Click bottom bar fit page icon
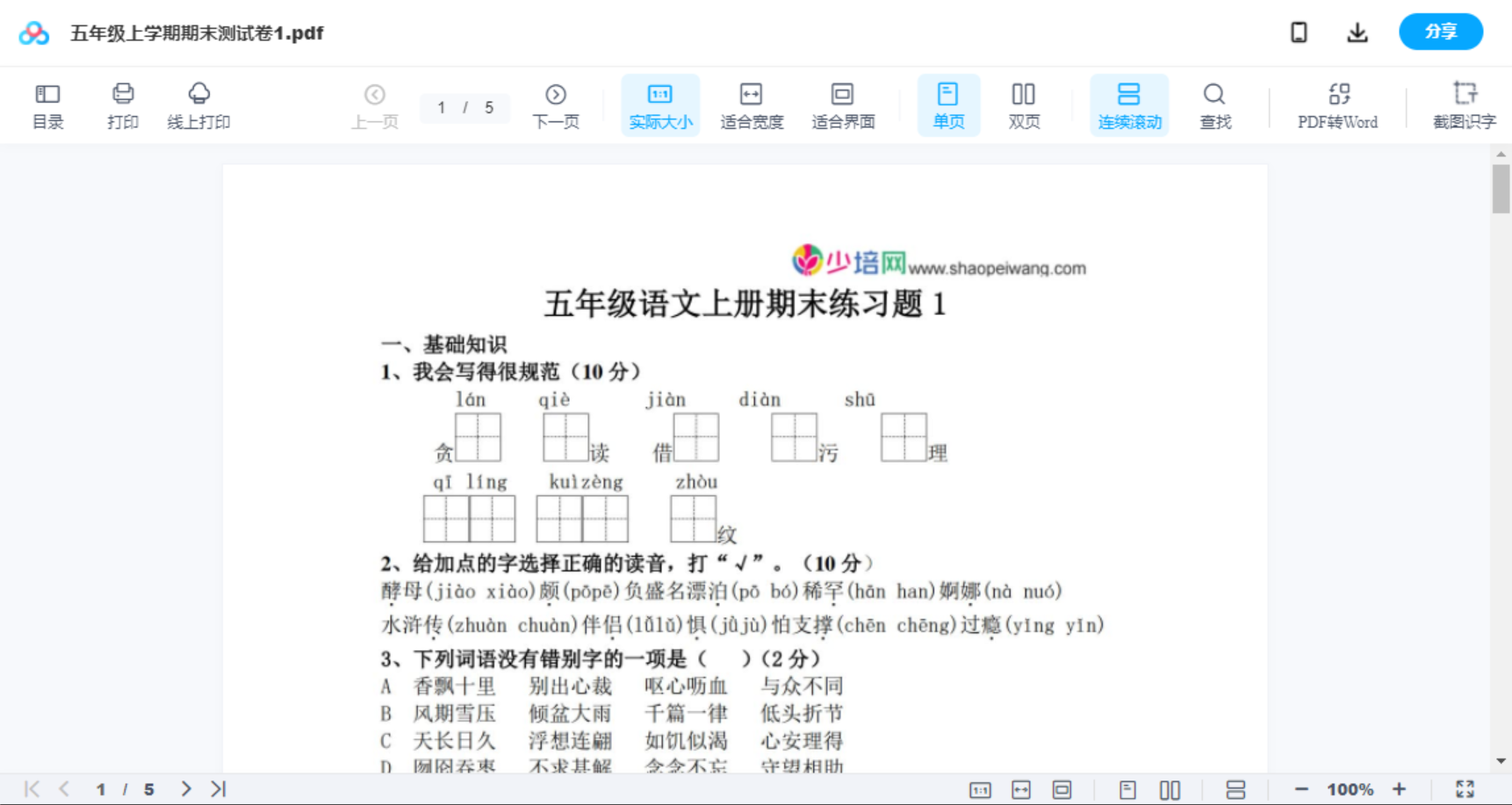The image size is (1512, 805). tap(1062, 790)
